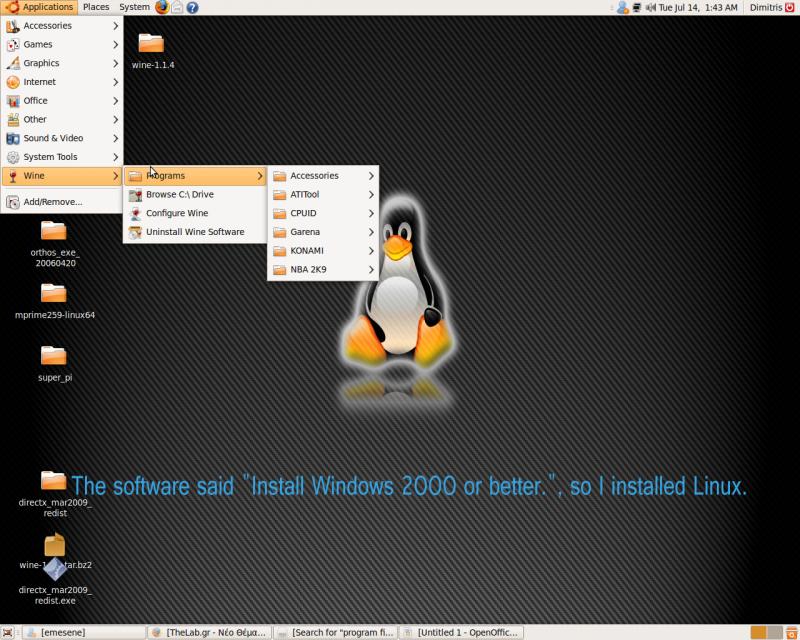Click the Wine glass icon in menu
800x640 pixels.
pos(13,176)
